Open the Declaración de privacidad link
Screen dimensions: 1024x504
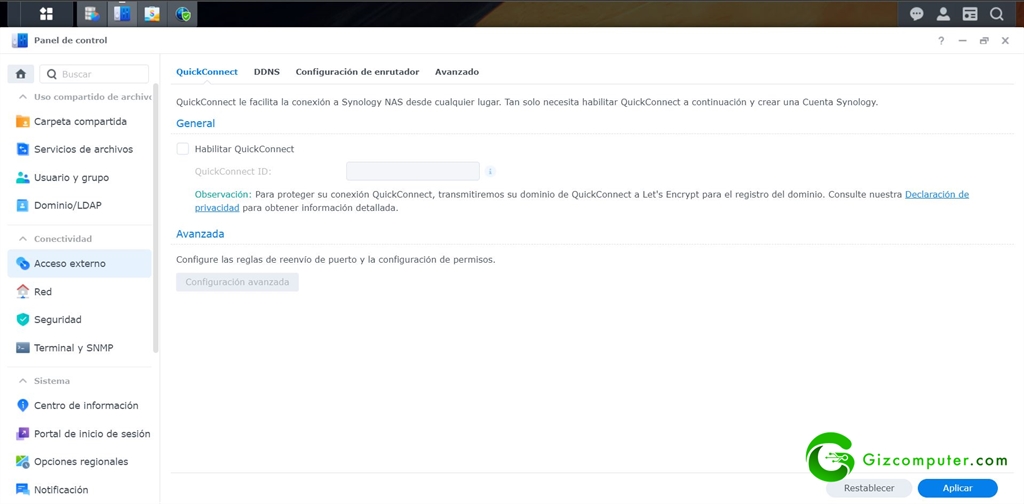click(936, 195)
